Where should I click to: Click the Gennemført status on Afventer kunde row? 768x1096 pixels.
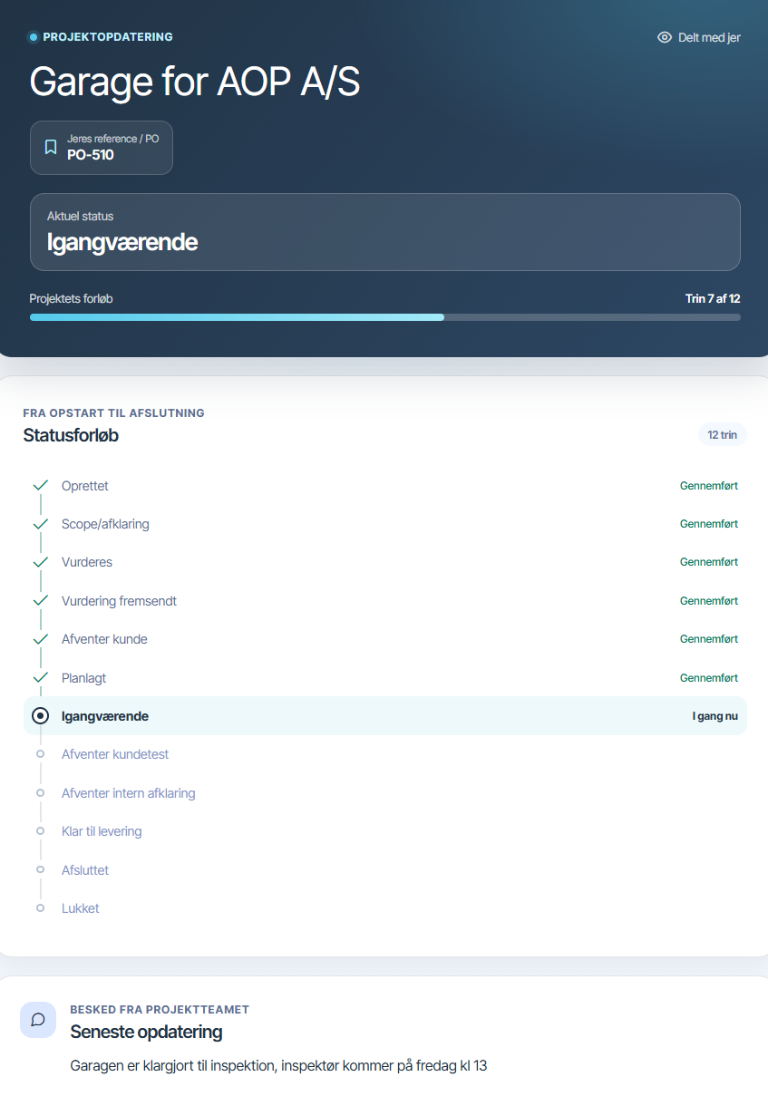coord(709,639)
